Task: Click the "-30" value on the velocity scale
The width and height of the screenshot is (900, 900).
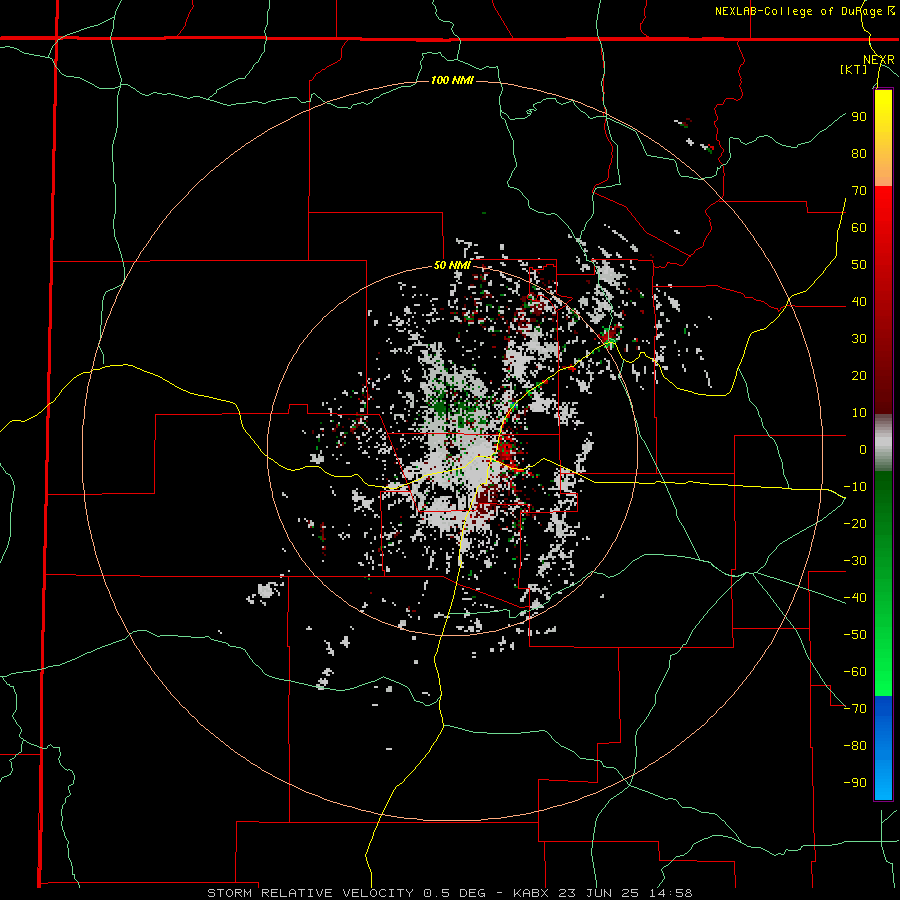Action: pos(855,561)
